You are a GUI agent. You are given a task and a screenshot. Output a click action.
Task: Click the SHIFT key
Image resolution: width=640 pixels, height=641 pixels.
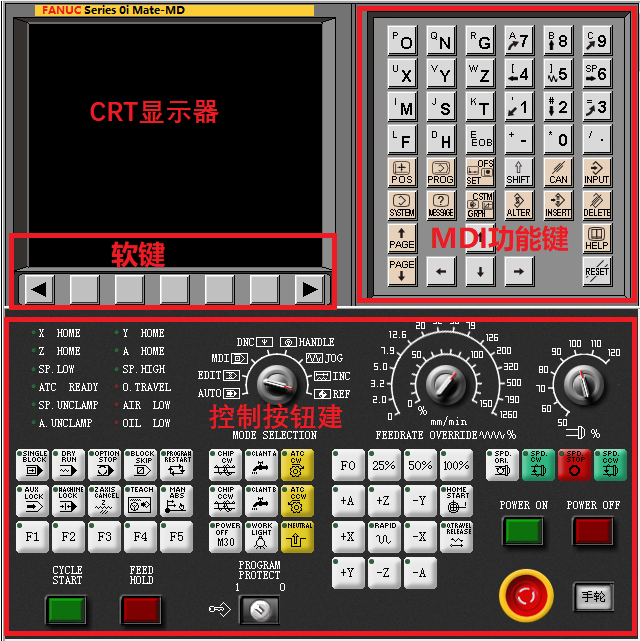pos(519,173)
